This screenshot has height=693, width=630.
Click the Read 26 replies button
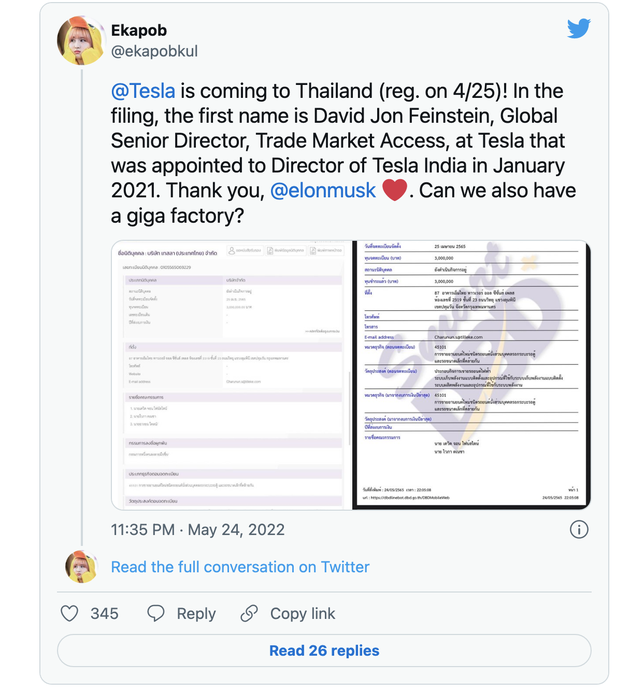pyautogui.click(x=324, y=651)
